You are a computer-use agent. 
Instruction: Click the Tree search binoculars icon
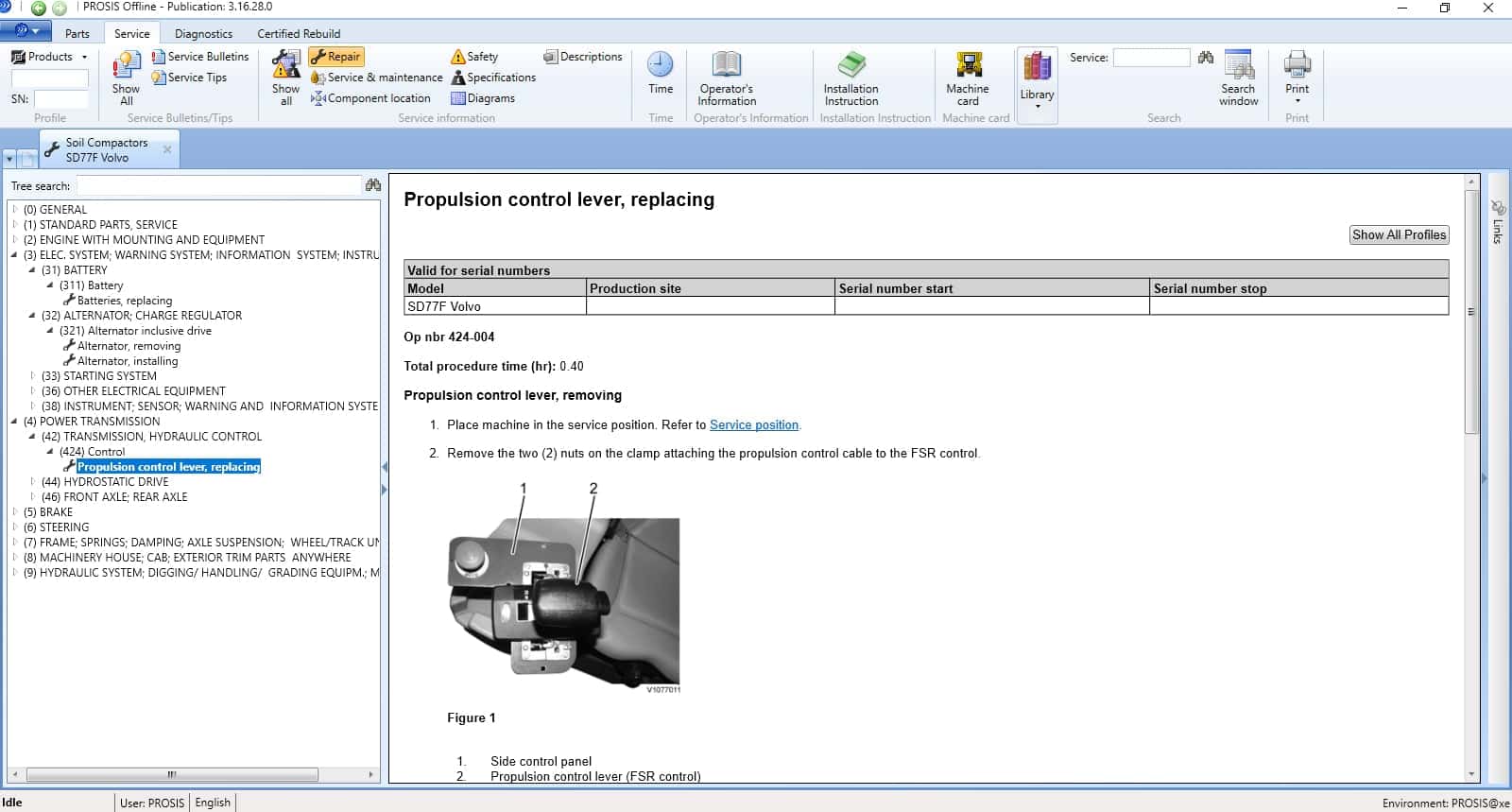pyautogui.click(x=373, y=185)
